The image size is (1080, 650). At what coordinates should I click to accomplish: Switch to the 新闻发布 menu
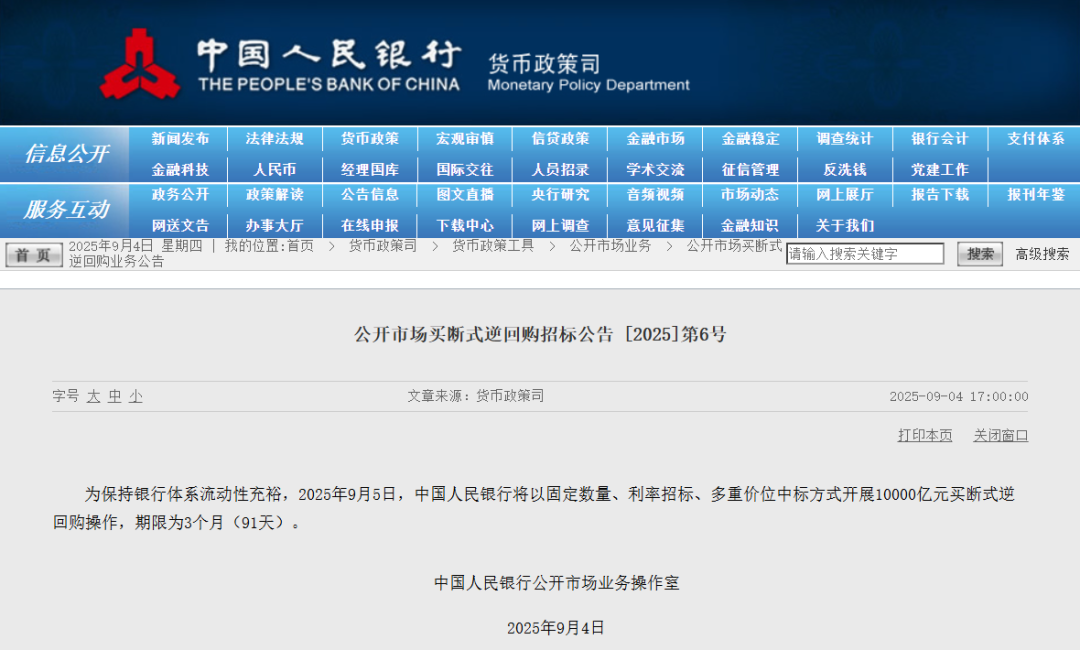pos(179,139)
